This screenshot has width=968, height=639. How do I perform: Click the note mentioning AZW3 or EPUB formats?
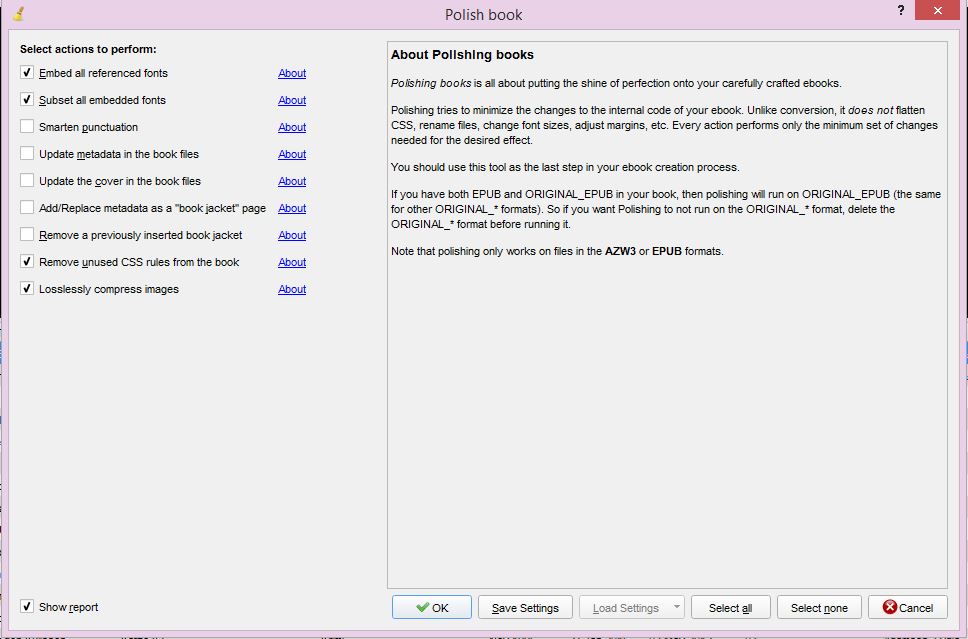click(557, 251)
